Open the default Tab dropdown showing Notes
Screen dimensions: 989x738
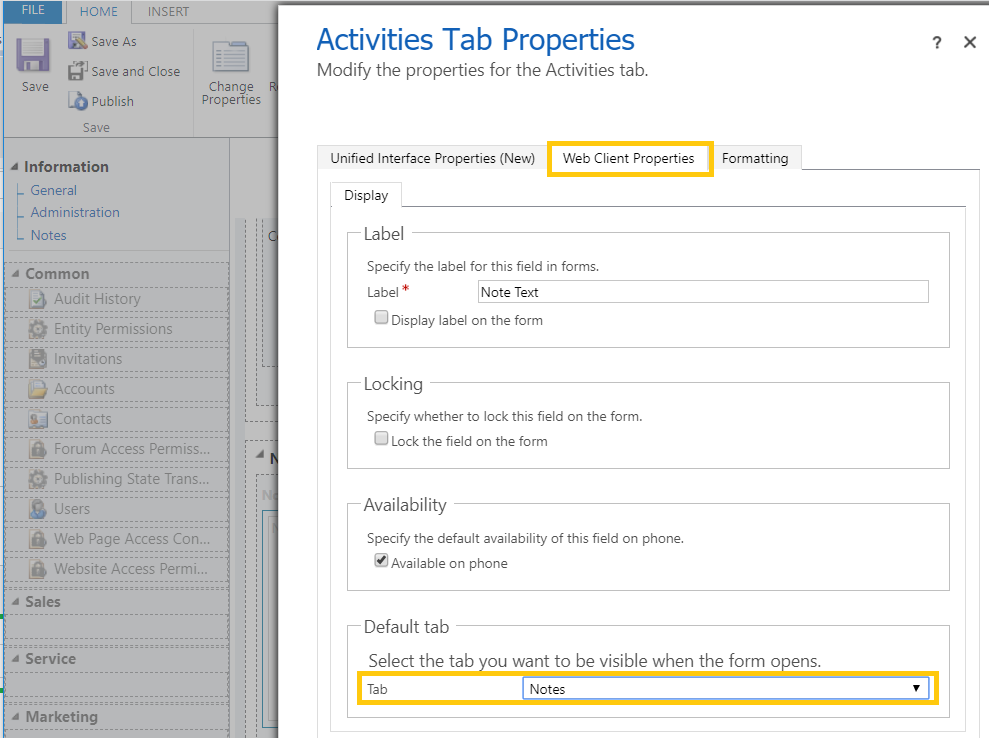tap(915, 688)
